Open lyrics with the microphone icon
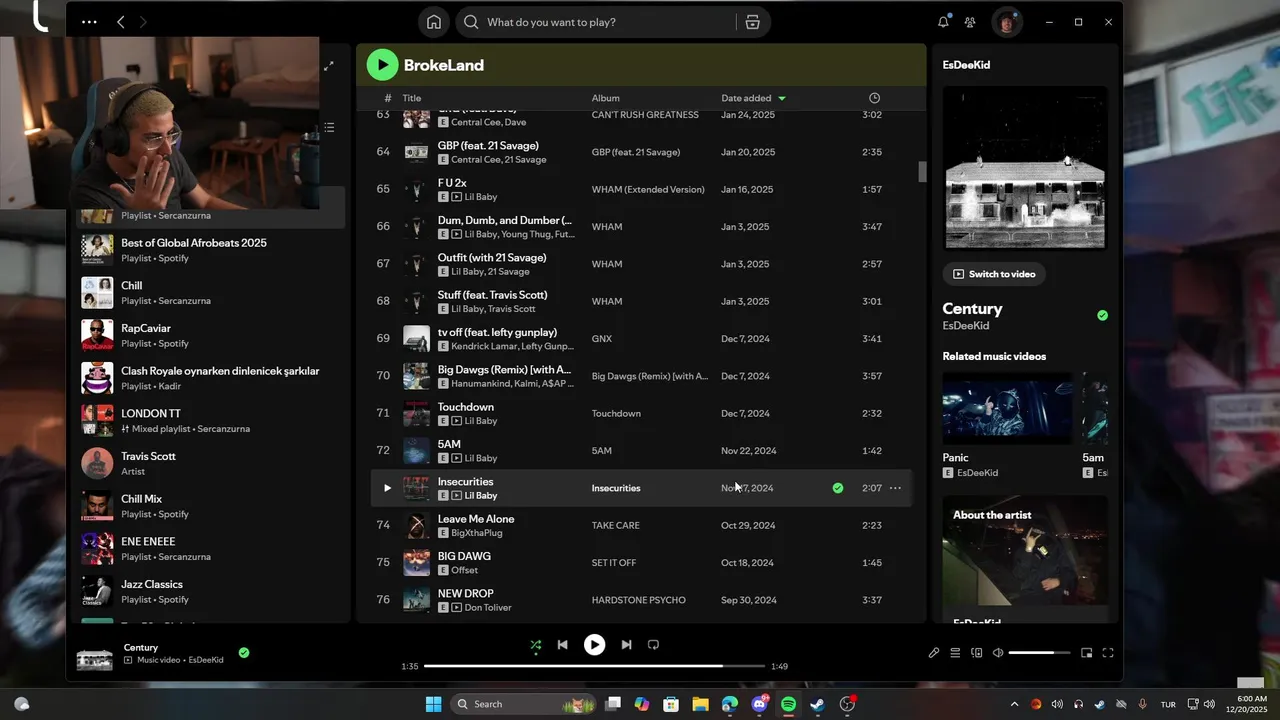The image size is (1280, 720). [x=934, y=653]
